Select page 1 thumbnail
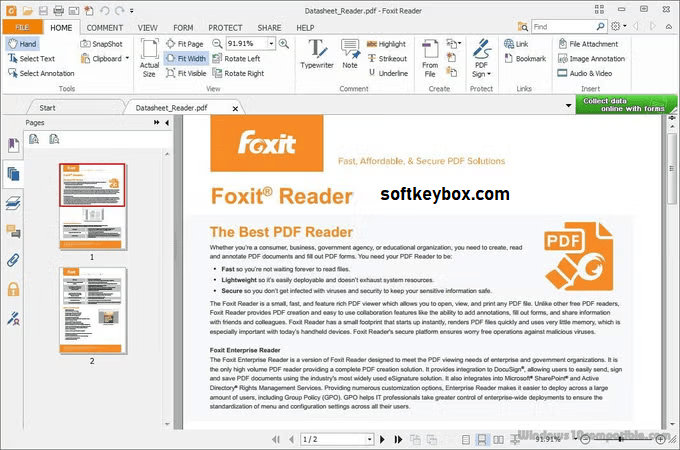Viewport: 680px width, 450px height. (92, 207)
